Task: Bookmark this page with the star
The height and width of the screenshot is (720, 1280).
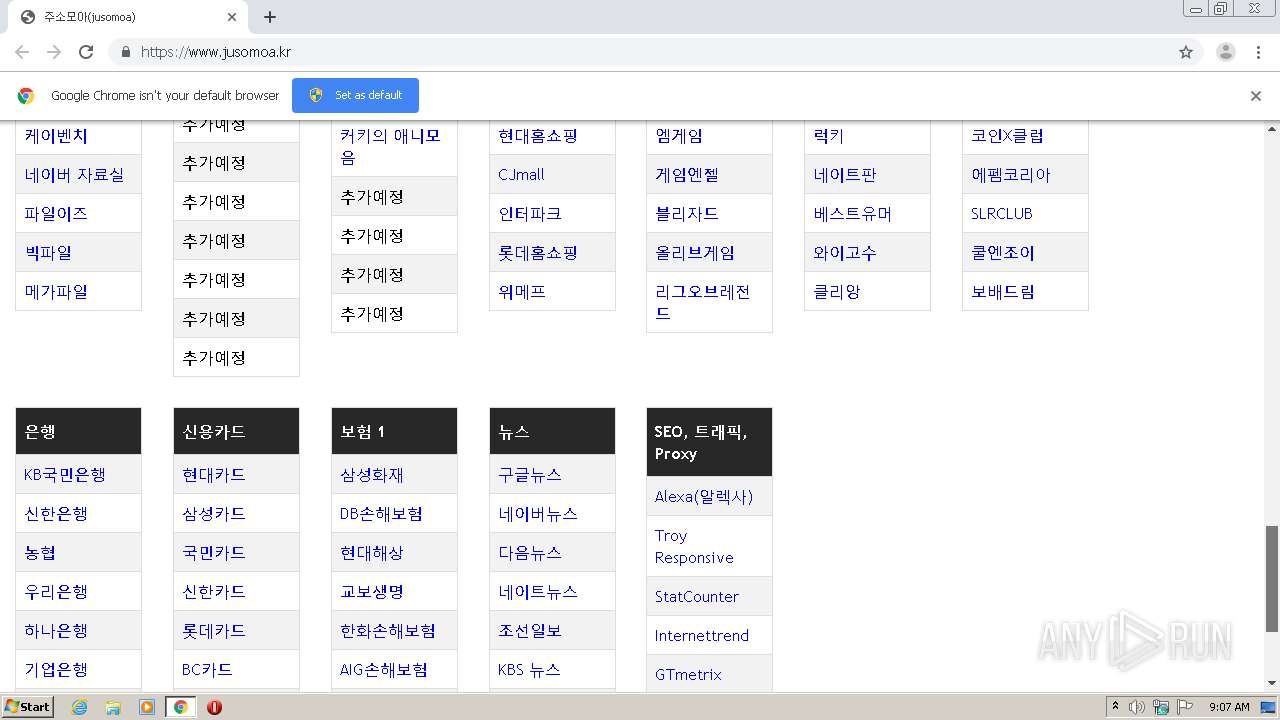Action: 1186,52
